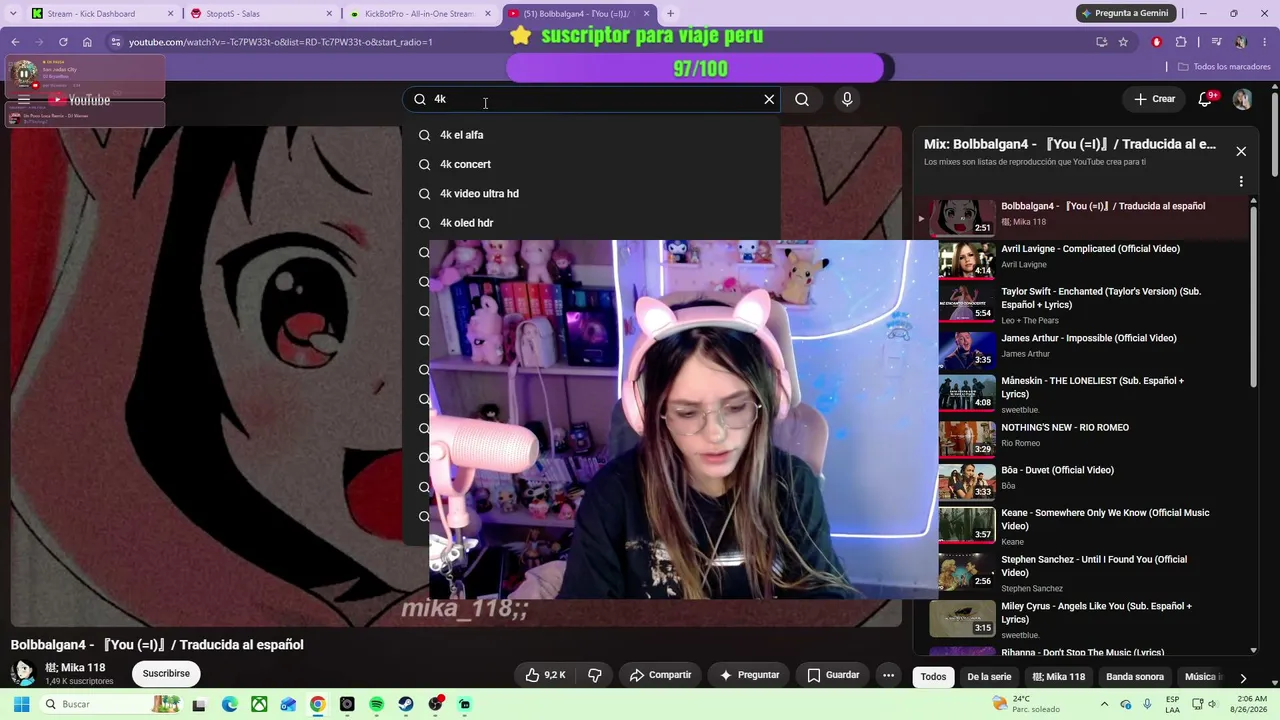The width and height of the screenshot is (1280, 720).
Task: Select the Mika 118 filter chip
Action: click(1058, 677)
